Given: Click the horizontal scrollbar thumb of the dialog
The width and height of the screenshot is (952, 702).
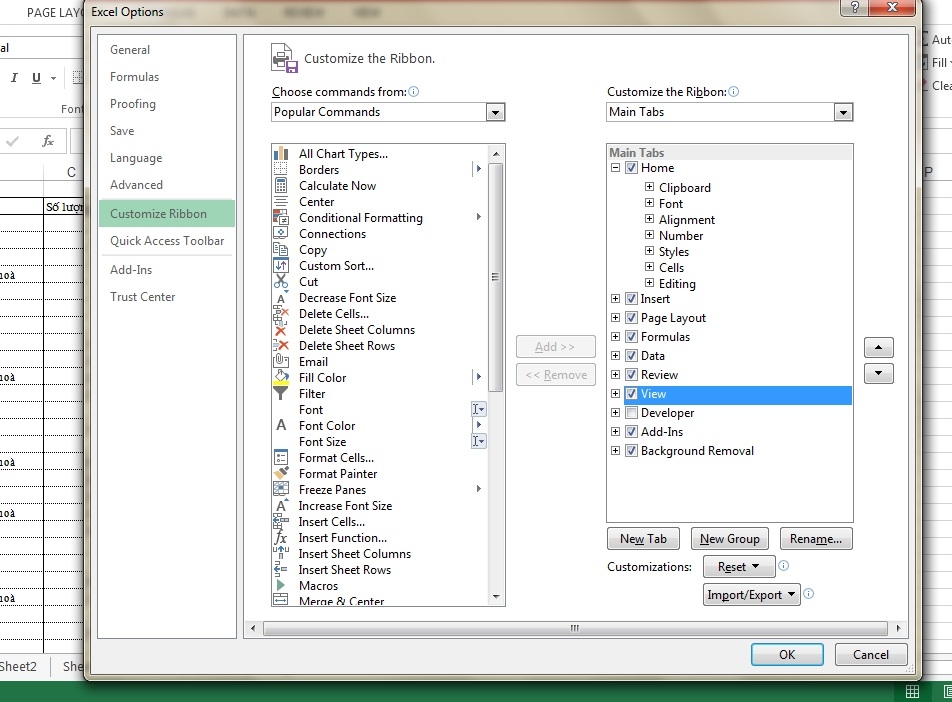Looking at the screenshot, I should coord(574,628).
